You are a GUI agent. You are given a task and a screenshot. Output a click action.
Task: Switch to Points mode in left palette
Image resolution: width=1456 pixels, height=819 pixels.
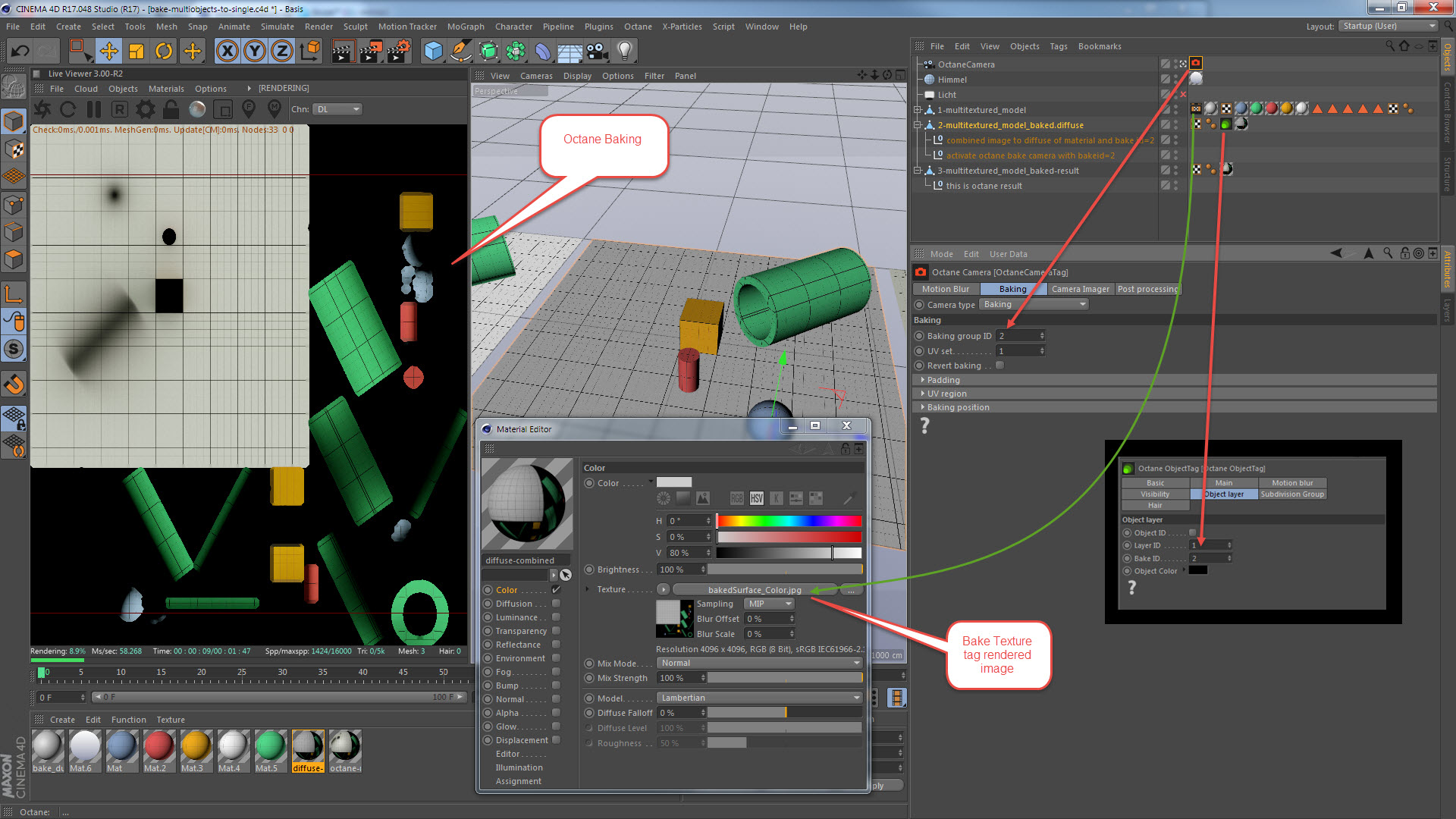14,205
